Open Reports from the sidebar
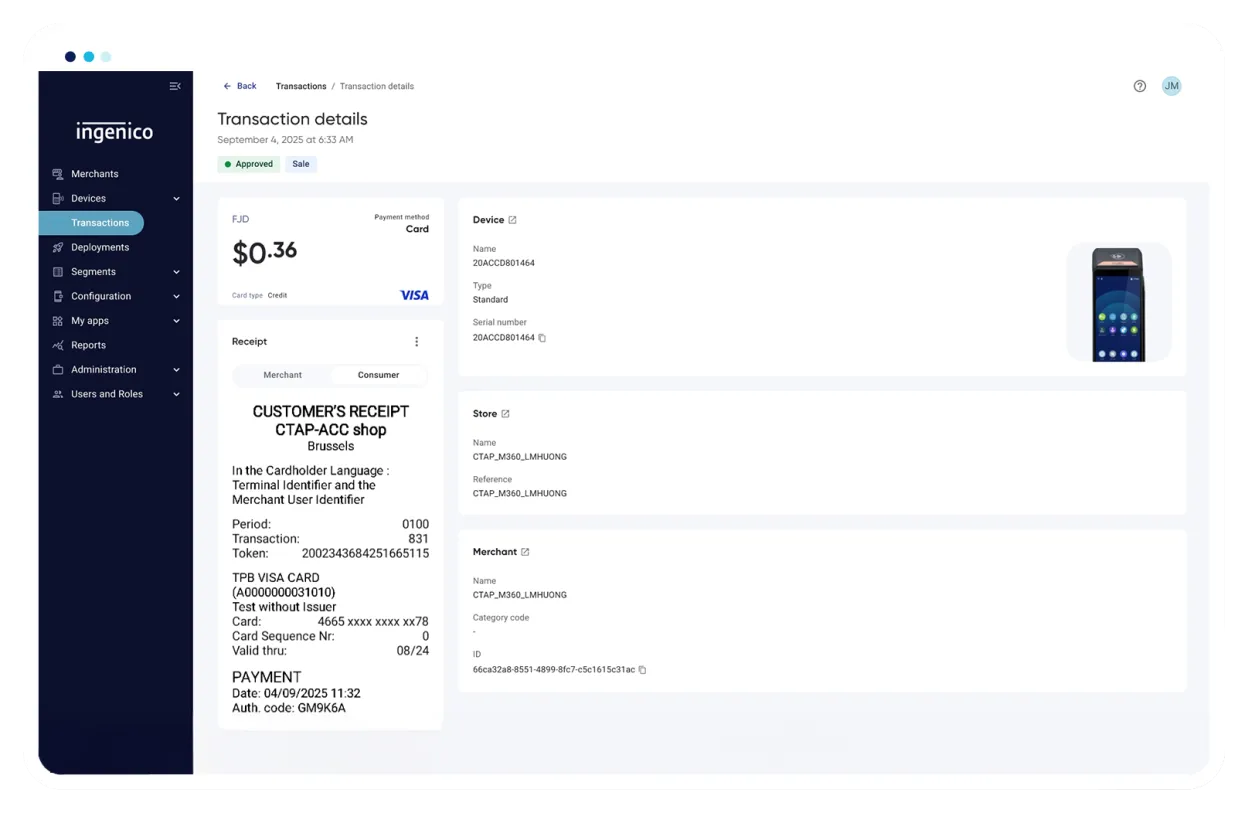1248x813 pixels. tap(88, 345)
